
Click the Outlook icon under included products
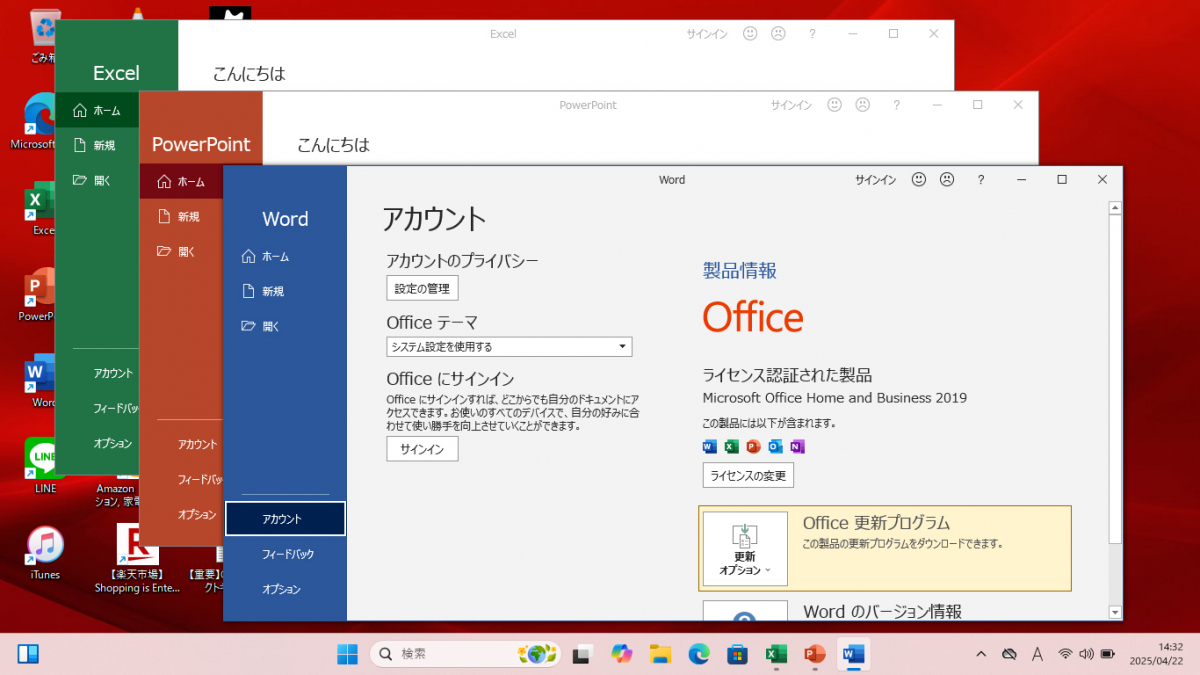tap(775, 446)
